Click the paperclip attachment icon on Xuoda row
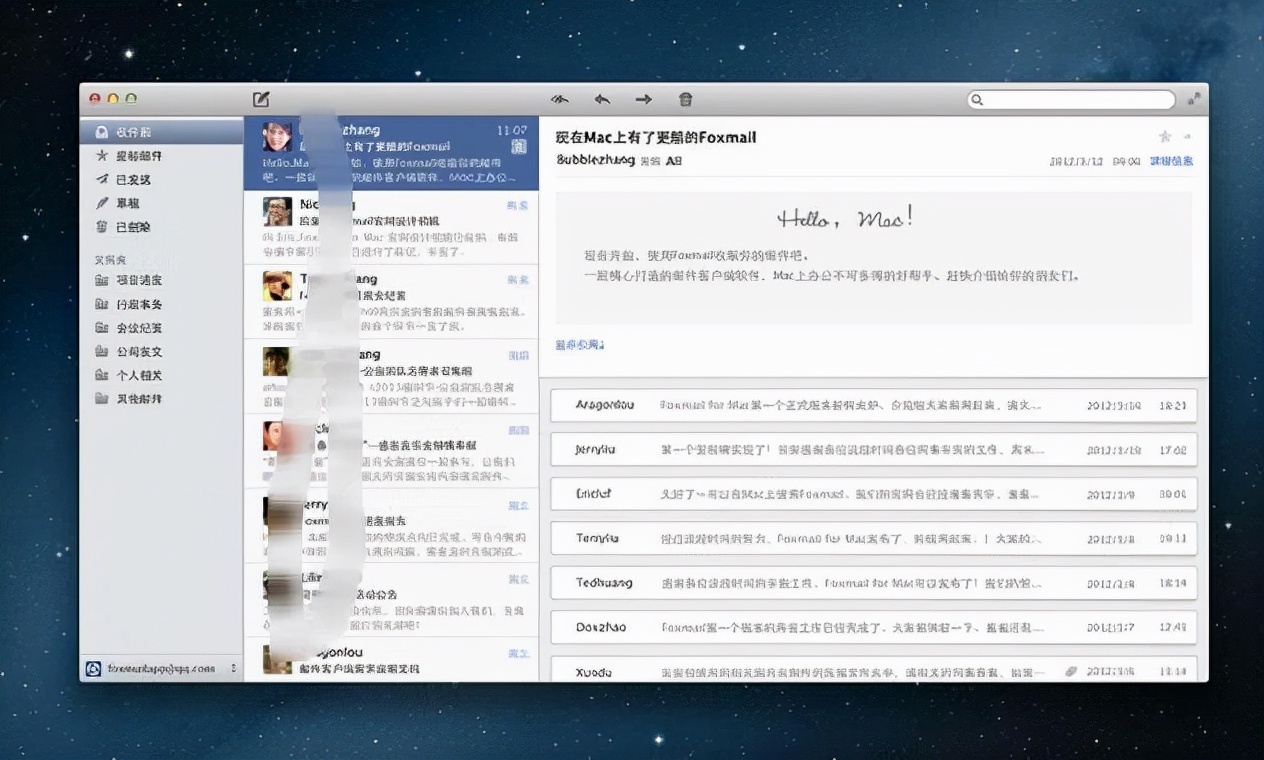Viewport: 1264px width, 760px height. pos(1071,672)
